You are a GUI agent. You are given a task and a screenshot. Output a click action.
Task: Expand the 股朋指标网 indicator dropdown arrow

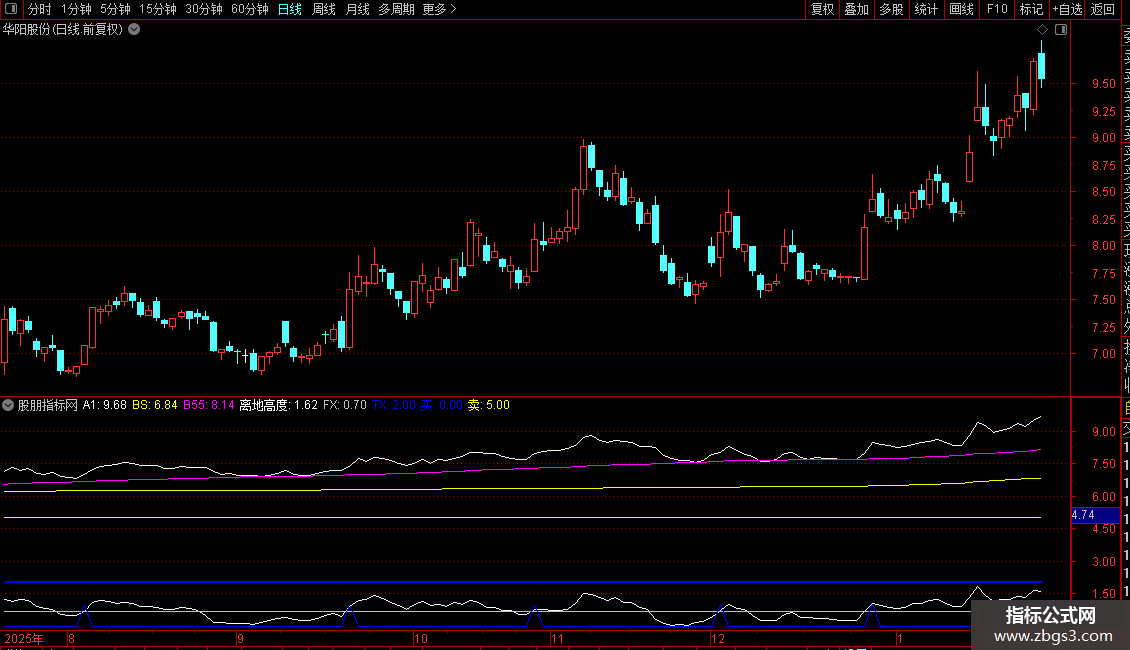[x=9, y=405]
